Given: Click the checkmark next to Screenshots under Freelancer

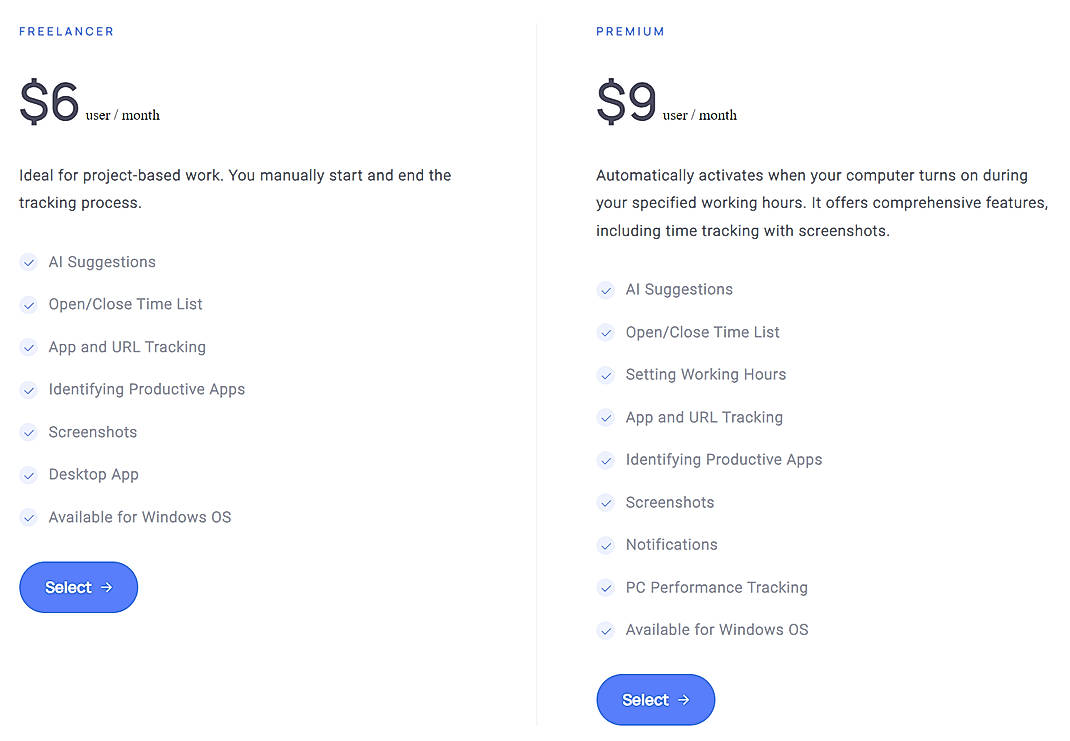Looking at the screenshot, I should pos(29,432).
